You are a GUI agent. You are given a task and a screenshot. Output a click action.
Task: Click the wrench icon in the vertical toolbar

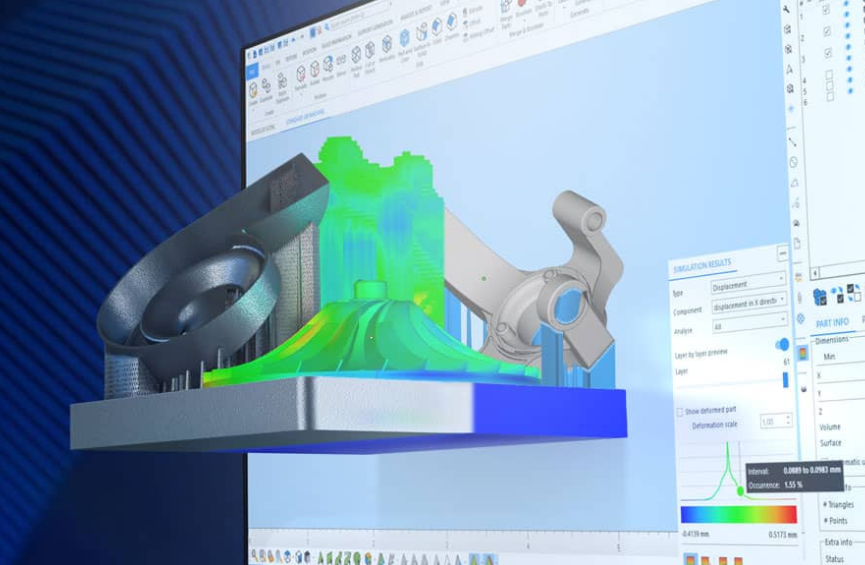click(x=788, y=8)
